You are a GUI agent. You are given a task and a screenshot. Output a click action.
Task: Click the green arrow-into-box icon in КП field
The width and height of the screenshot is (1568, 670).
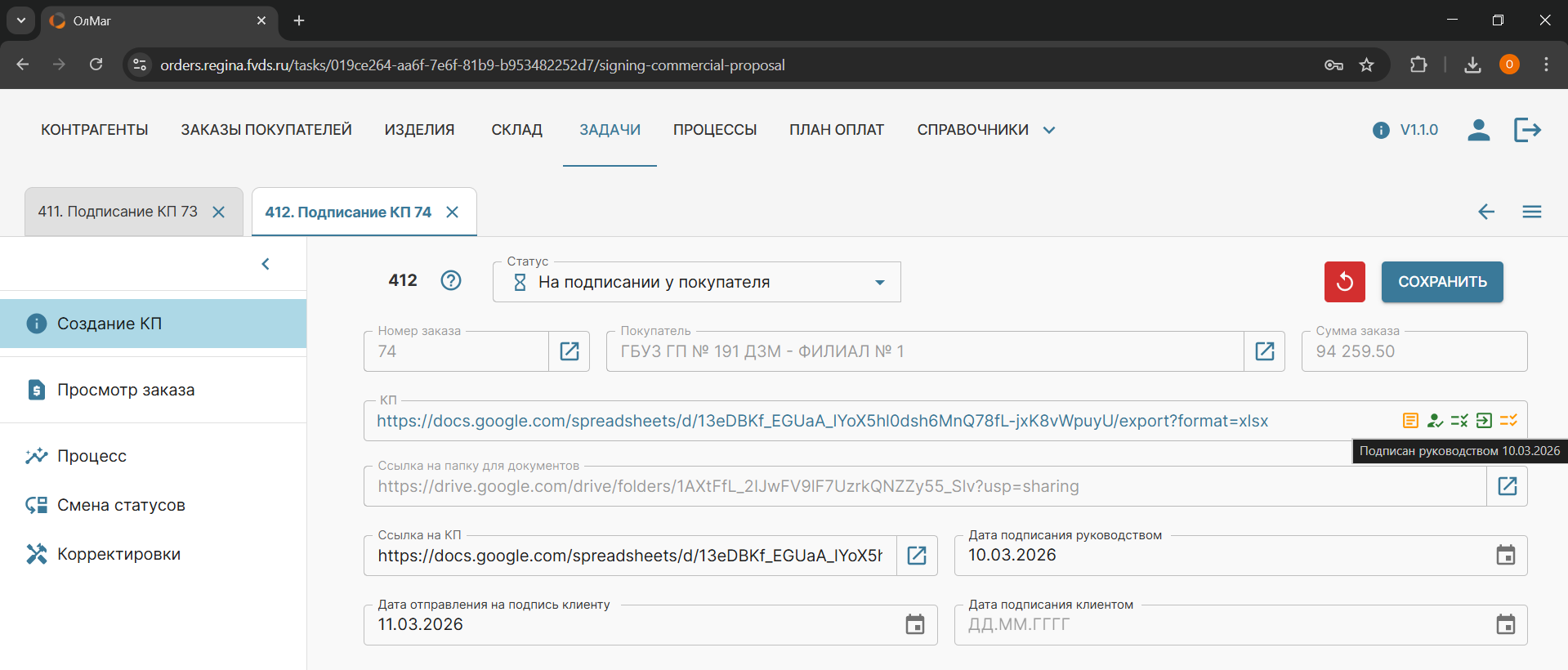point(1484,421)
